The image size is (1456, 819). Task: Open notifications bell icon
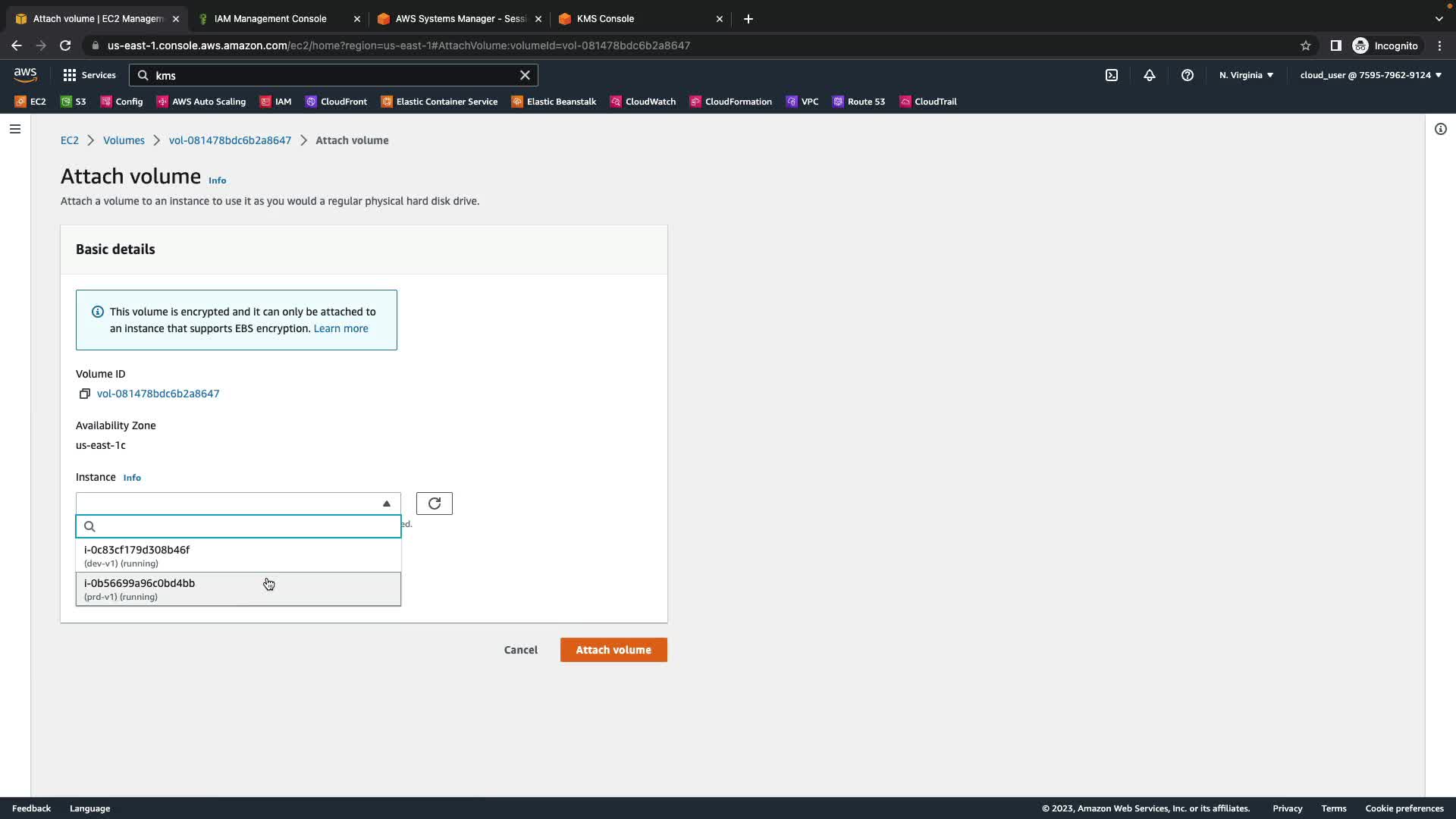[1150, 75]
